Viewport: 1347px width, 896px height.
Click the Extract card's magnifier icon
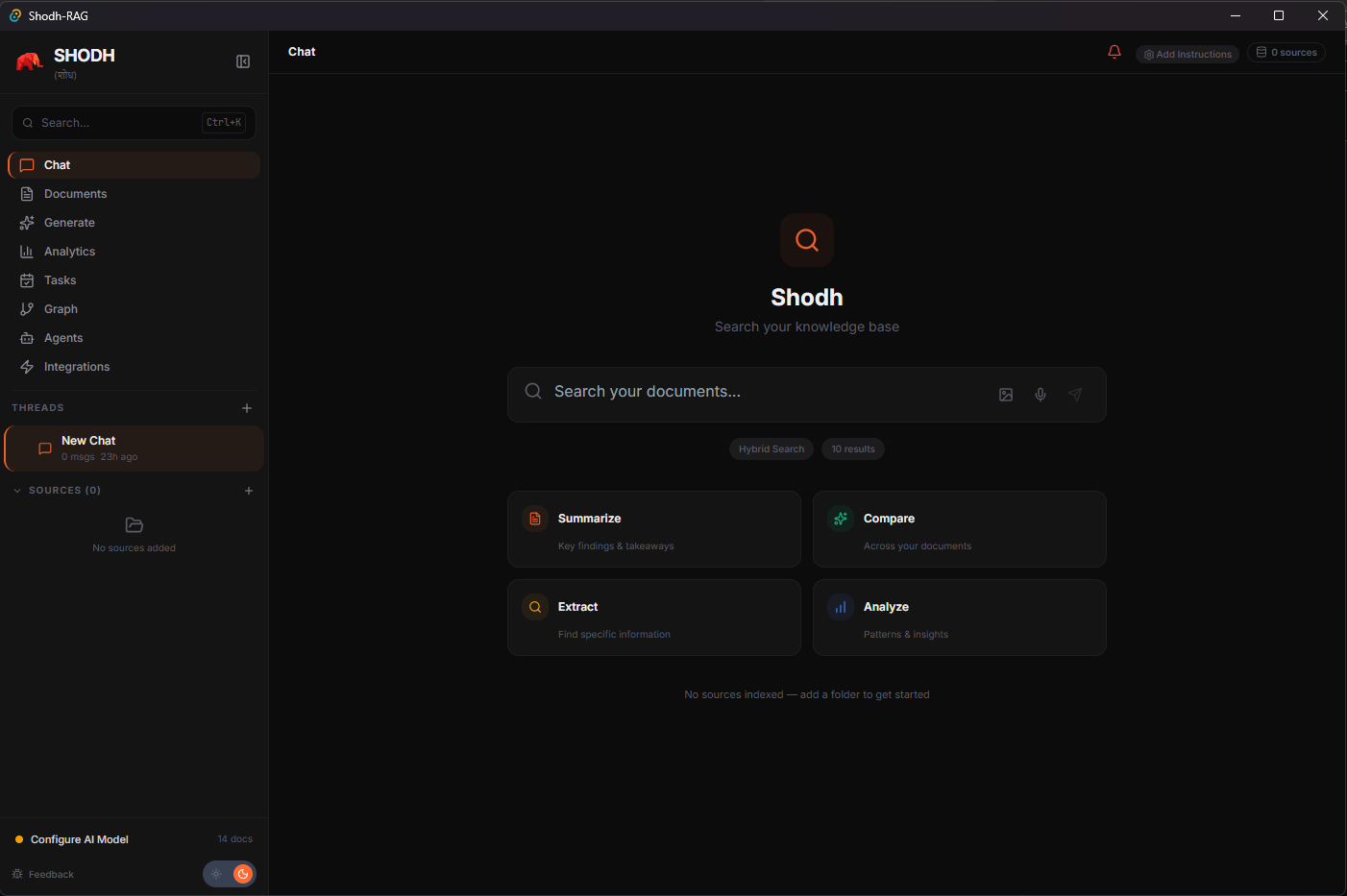(x=535, y=607)
